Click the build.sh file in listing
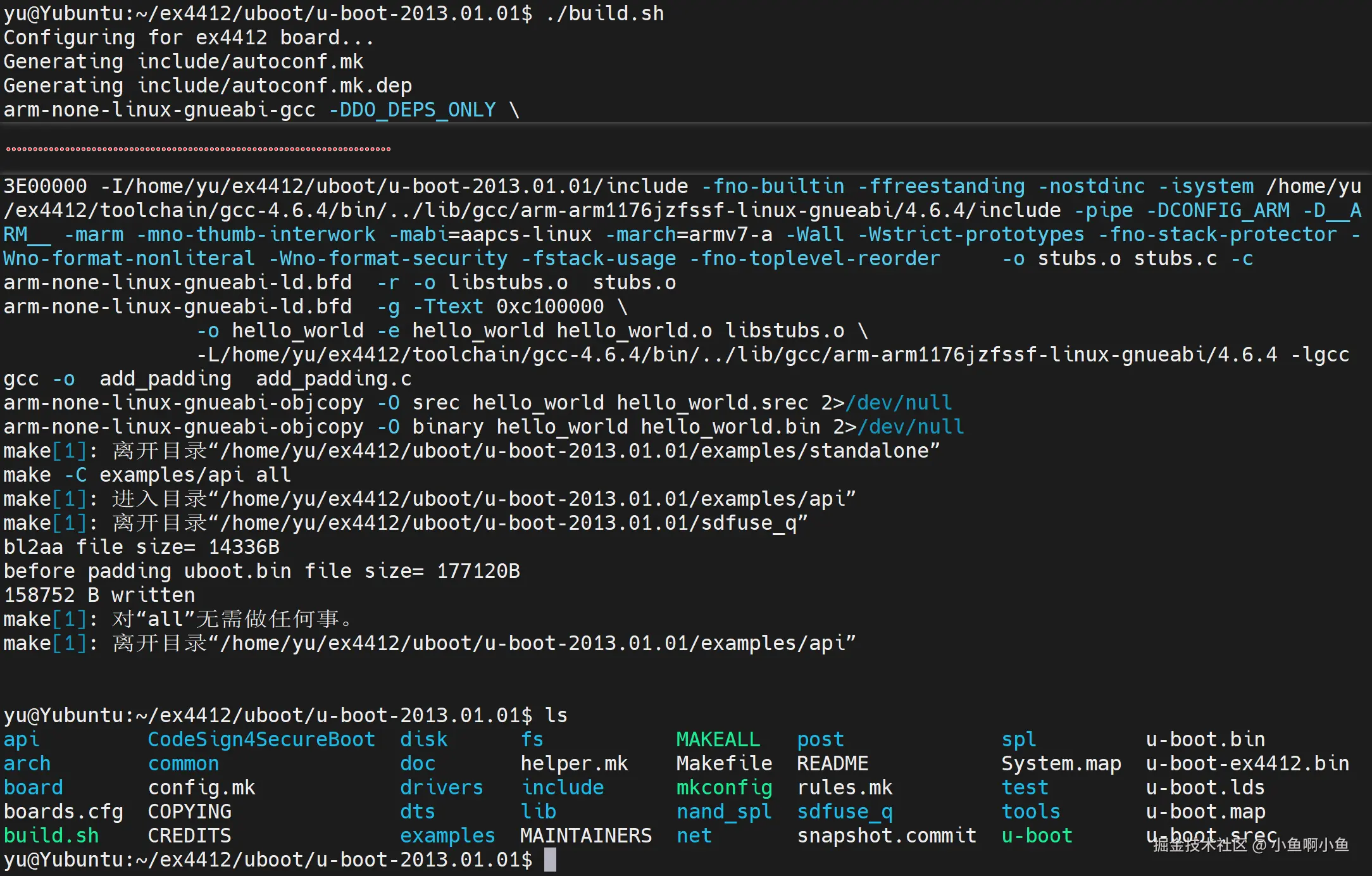The width and height of the screenshot is (1372, 876). (x=51, y=835)
